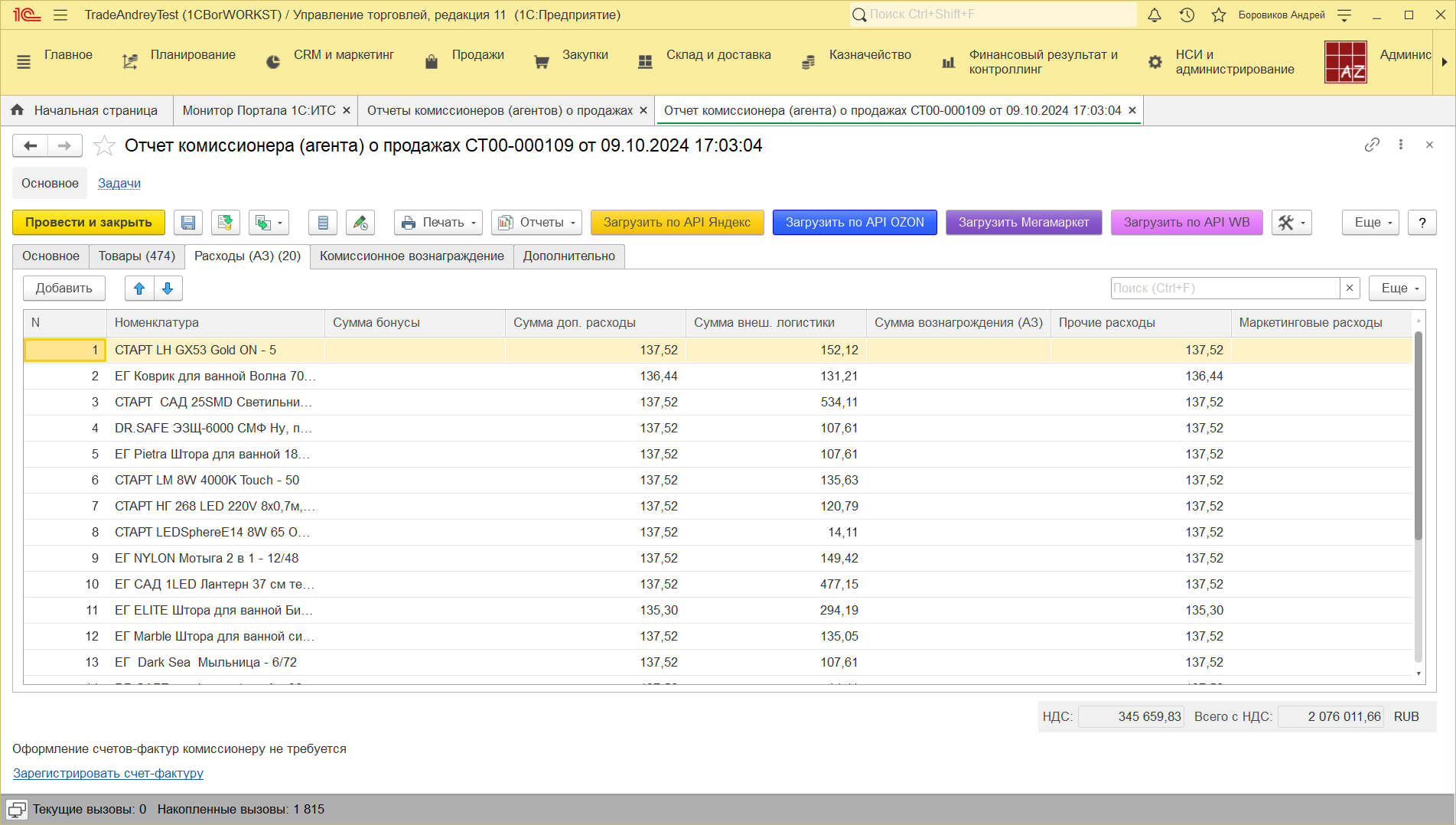This screenshot has width=1456, height=825.
Task: Open the tools wrench dropdown
Action: pos(1292,223)
